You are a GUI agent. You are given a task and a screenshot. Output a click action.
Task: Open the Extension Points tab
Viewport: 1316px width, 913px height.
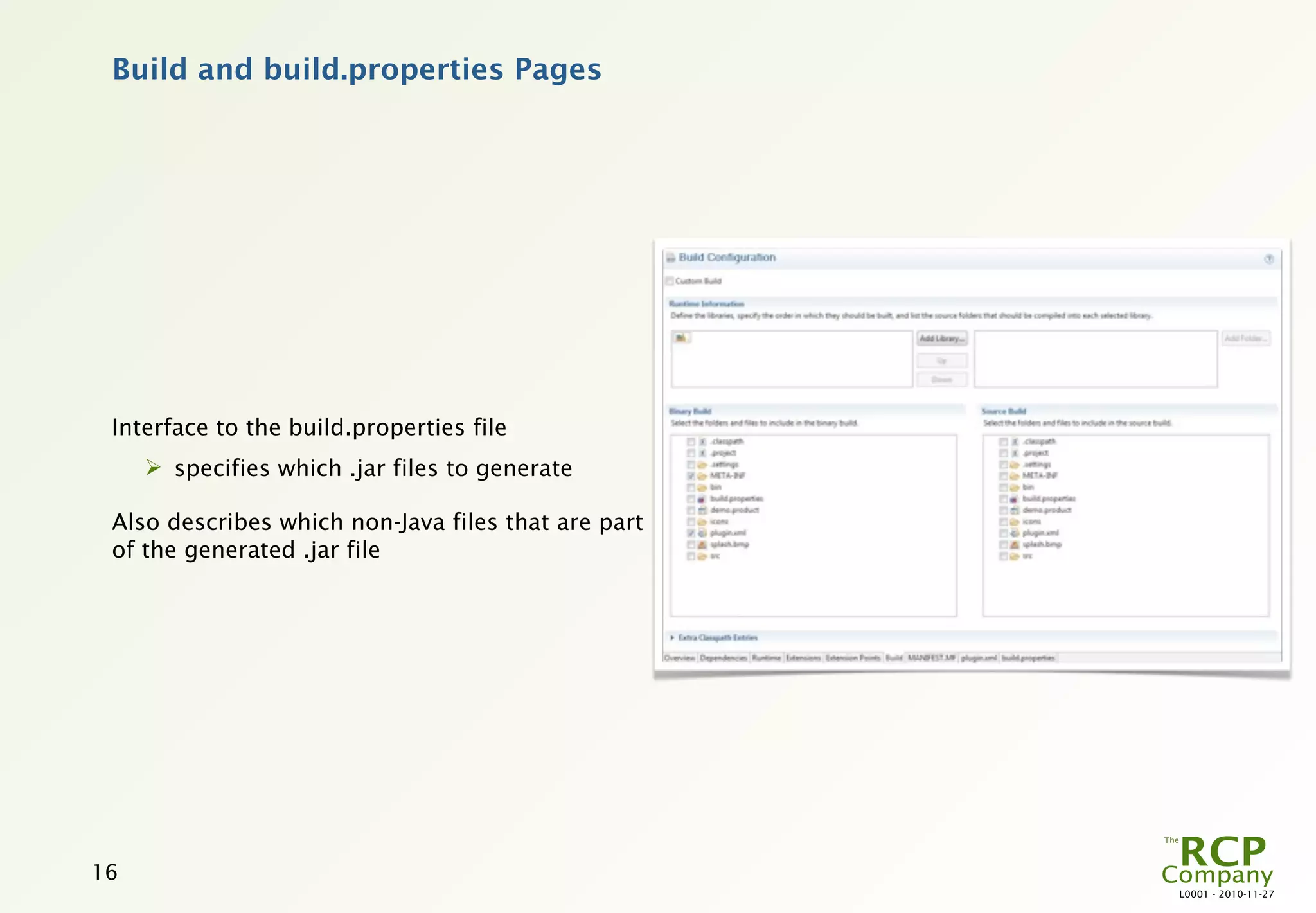(x=853, y=658)
